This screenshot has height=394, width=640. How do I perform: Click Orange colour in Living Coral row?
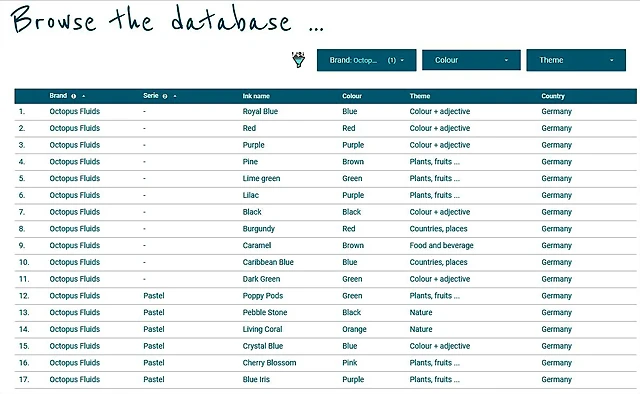click(x=354, y=329)
